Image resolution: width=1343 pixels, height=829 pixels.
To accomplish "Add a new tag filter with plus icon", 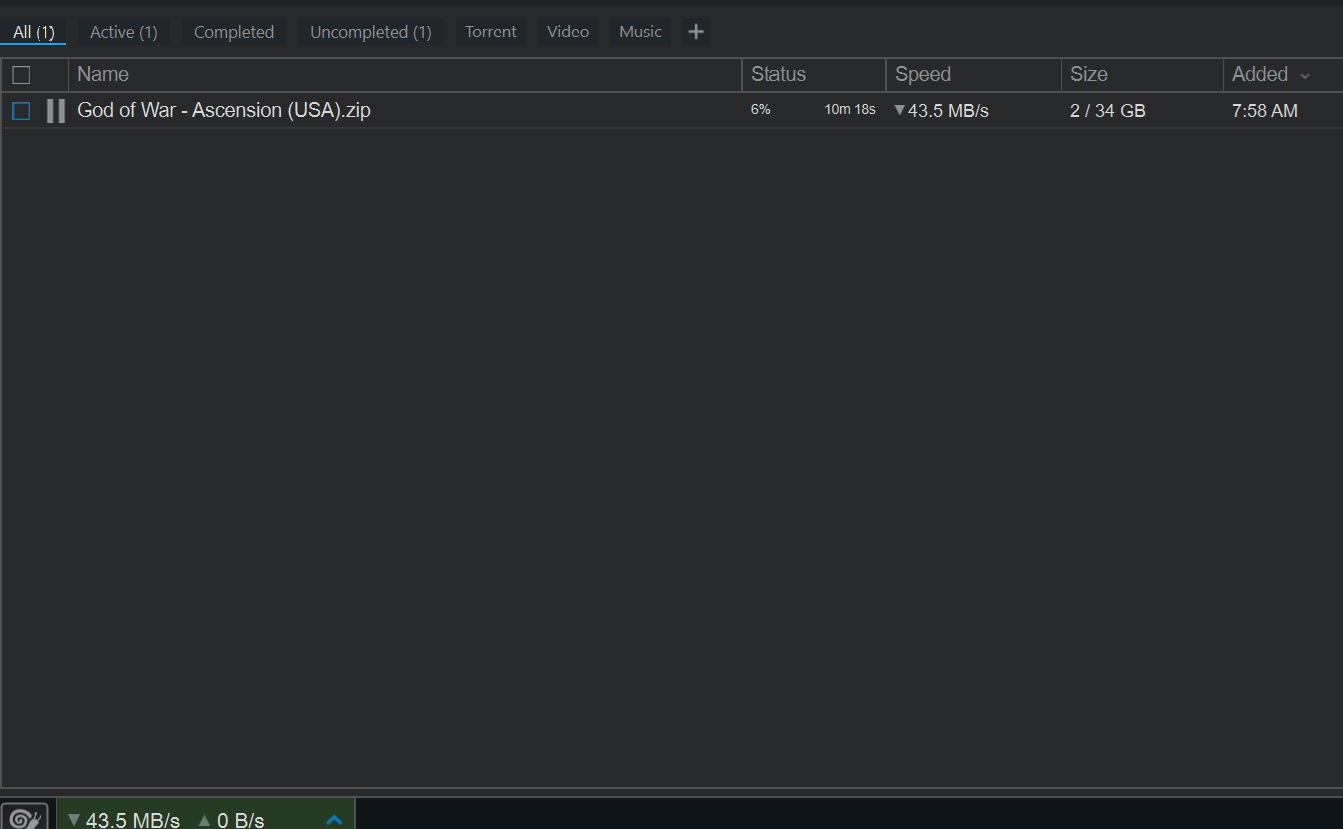I will (x=696, y=32).
